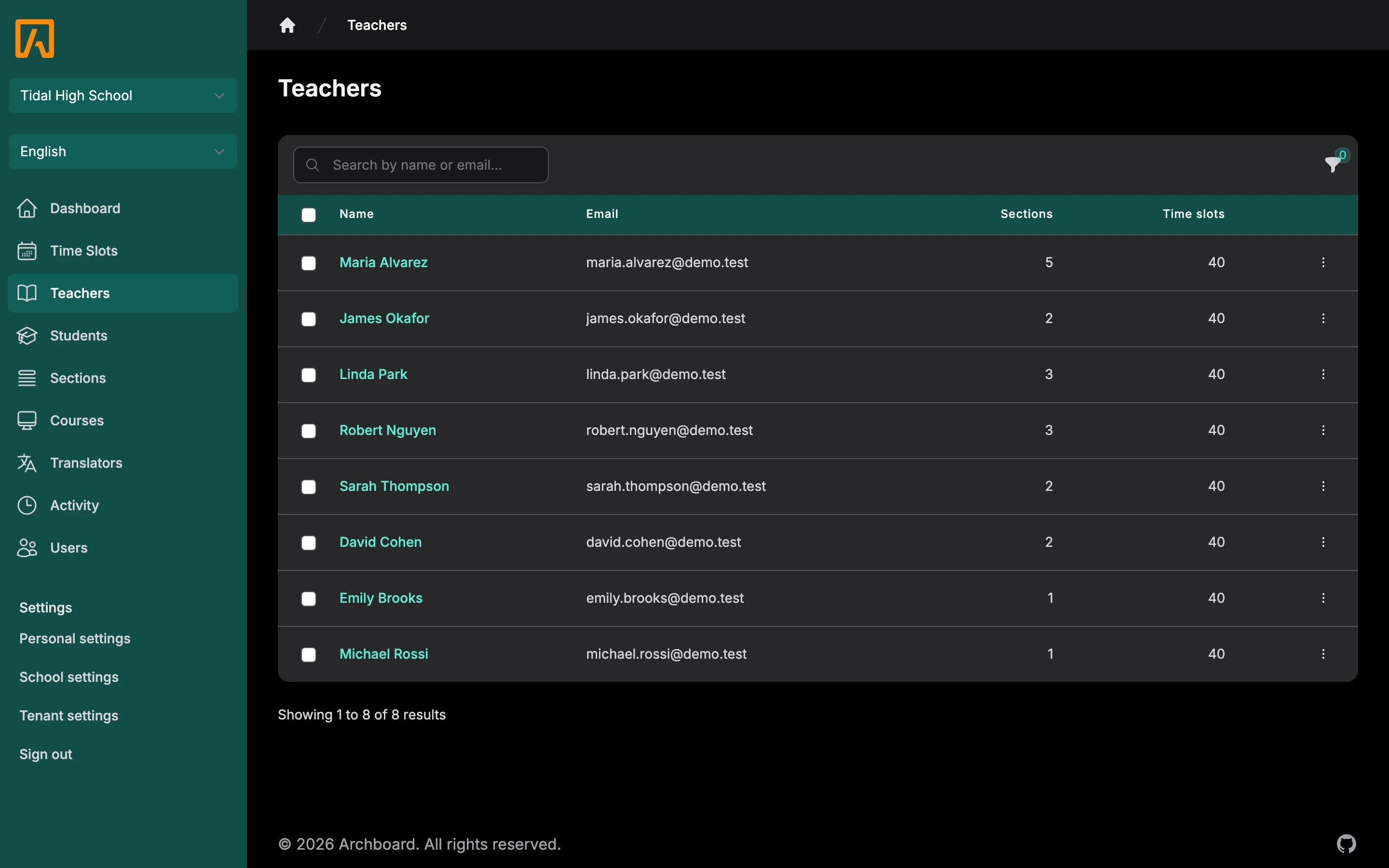The image size is (1389, 868).
Task: Click the Sections list icon
Action: [x=27, y=379]
